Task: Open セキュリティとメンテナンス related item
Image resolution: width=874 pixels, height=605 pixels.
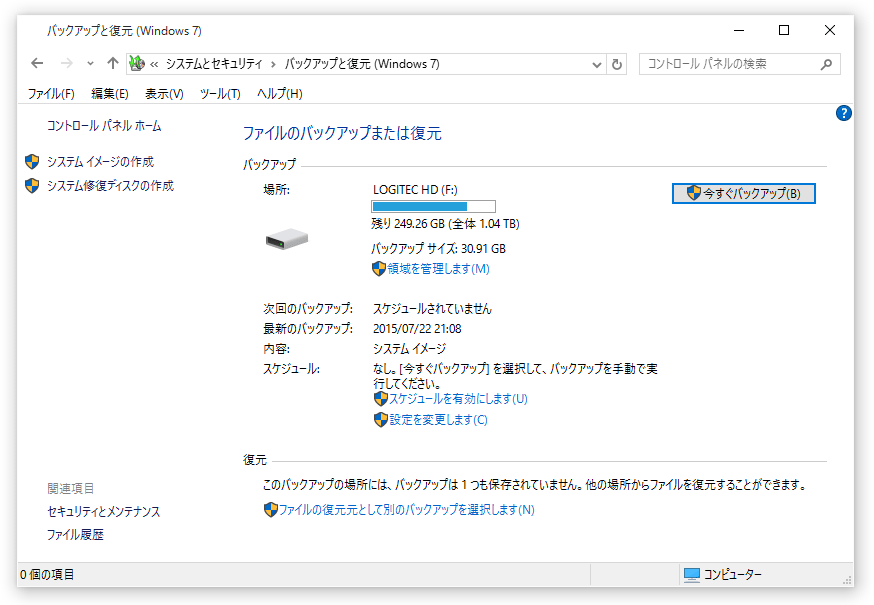Action: (x=104, y=511)
